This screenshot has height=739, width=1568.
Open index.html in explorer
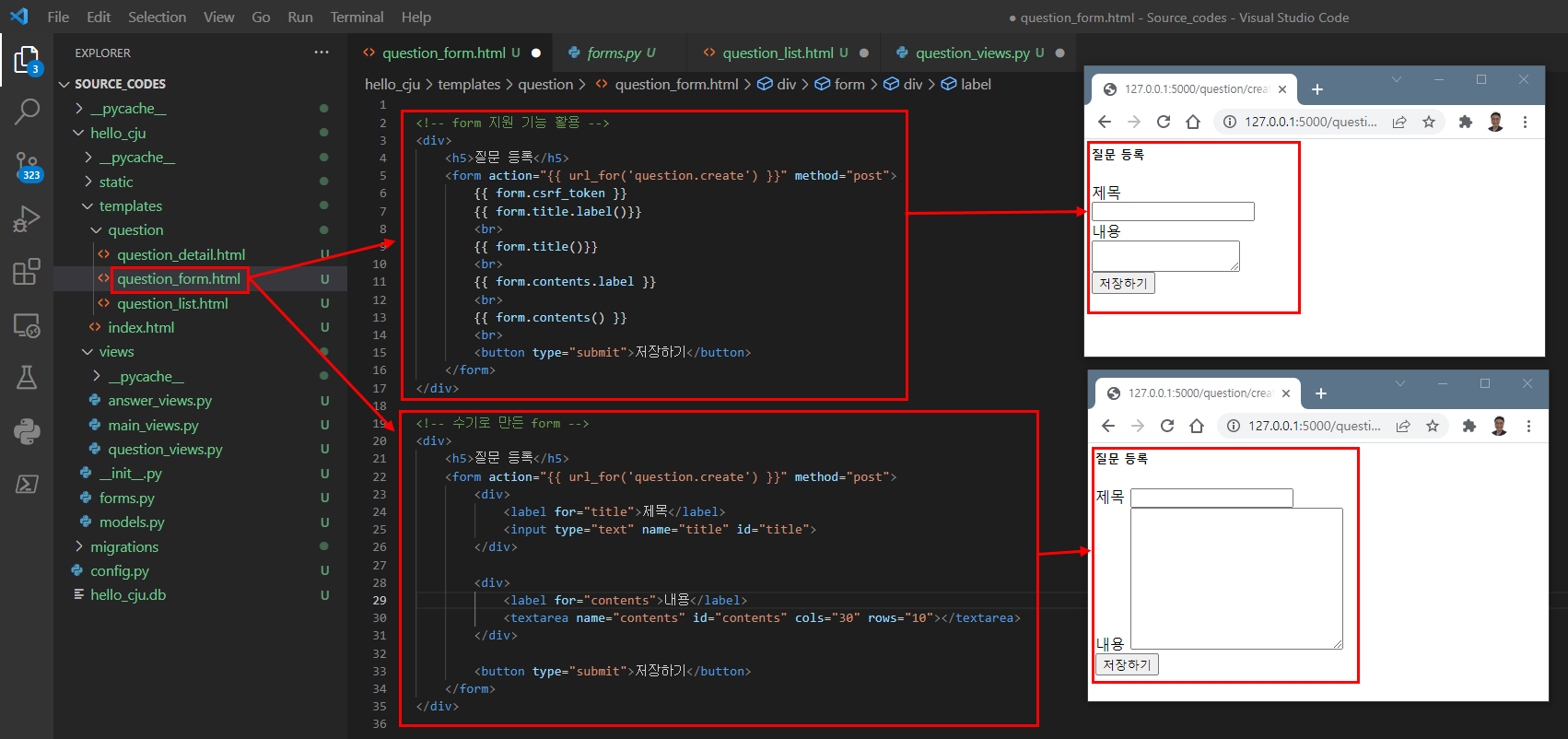point(141,327)
